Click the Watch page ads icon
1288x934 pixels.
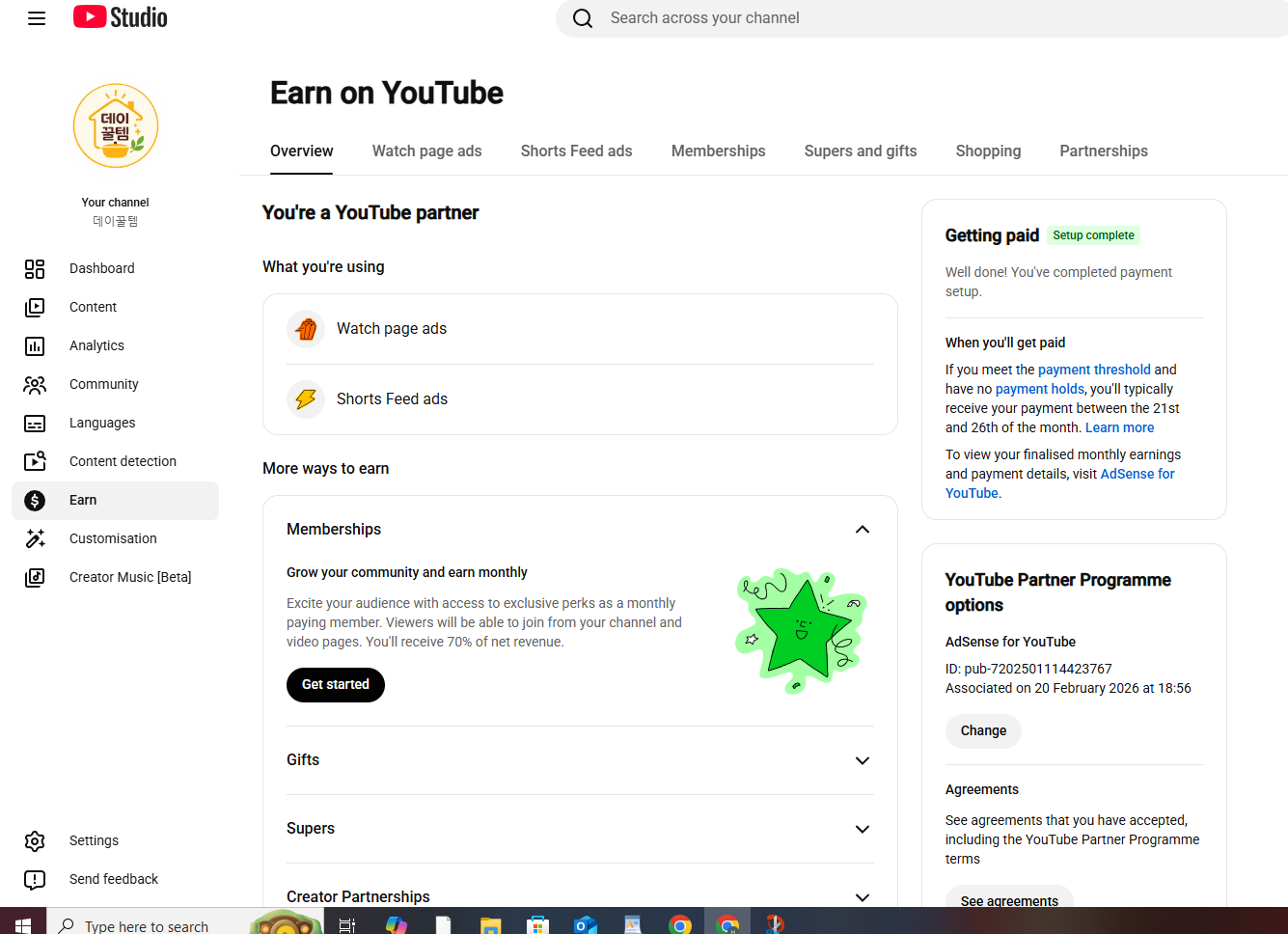click(306, 329)
